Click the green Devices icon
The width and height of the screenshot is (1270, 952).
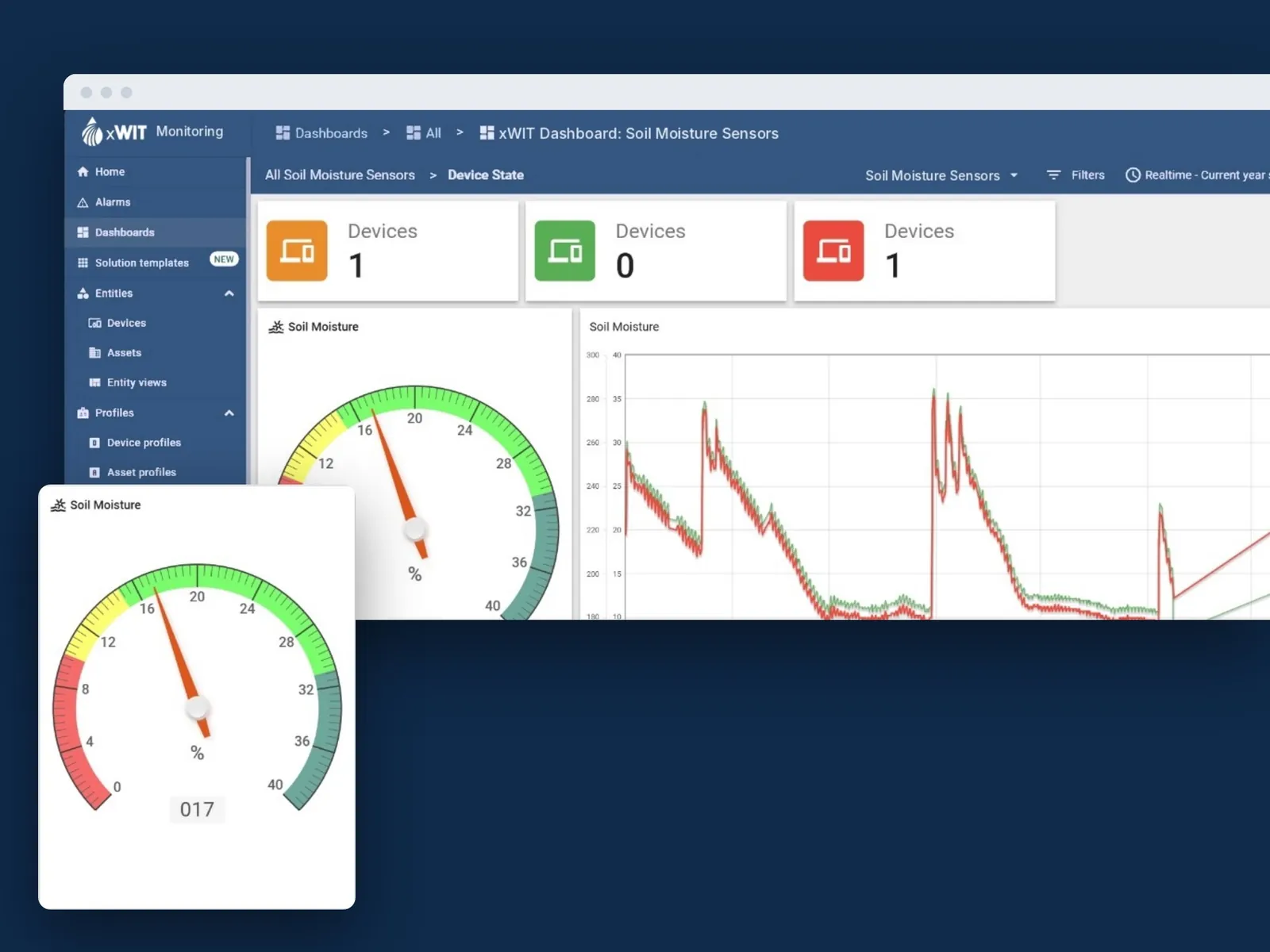coord(565,251)
